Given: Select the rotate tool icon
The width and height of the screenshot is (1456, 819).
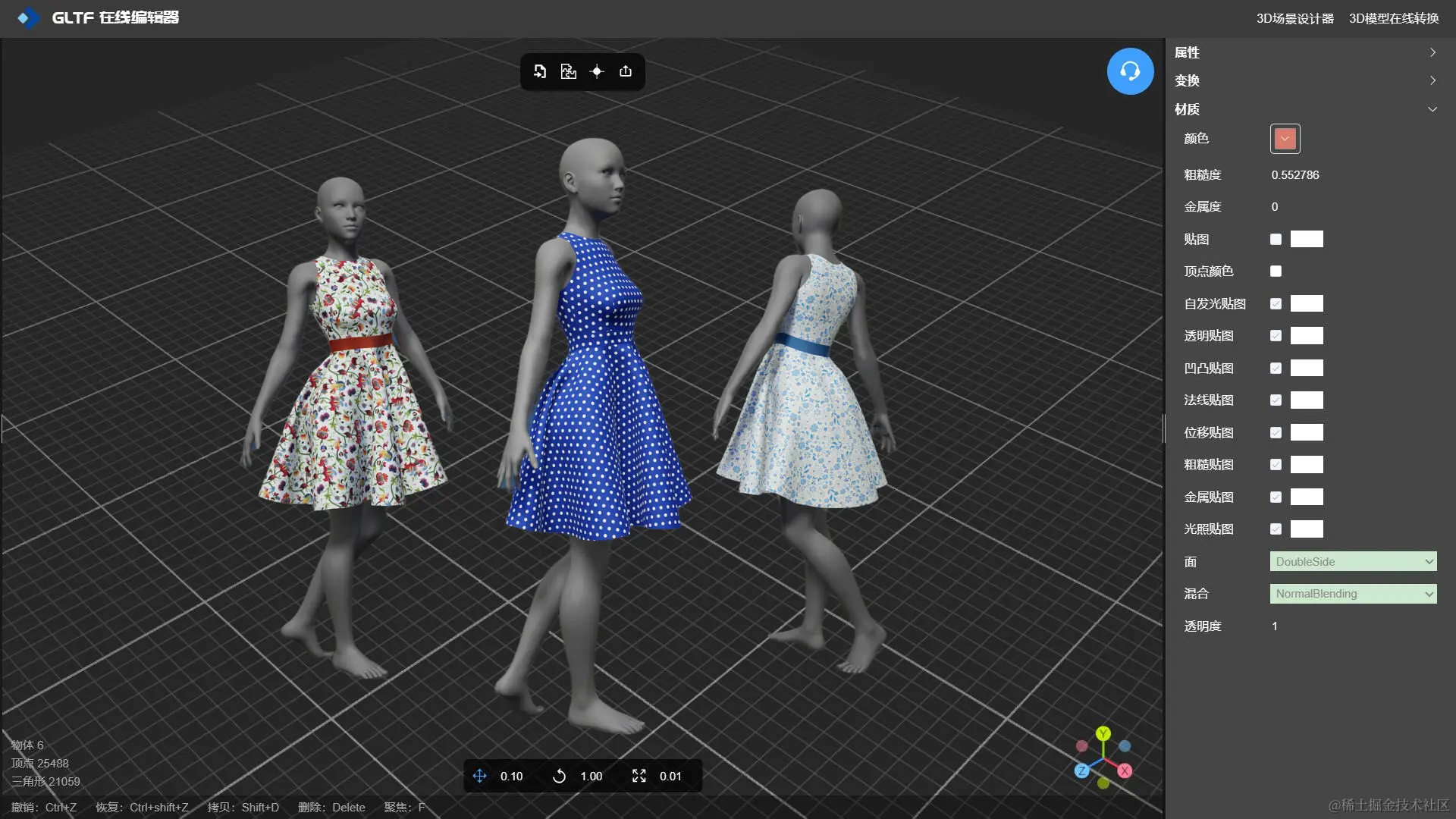Looking at the screenshot, I should [x=560, y=776].
